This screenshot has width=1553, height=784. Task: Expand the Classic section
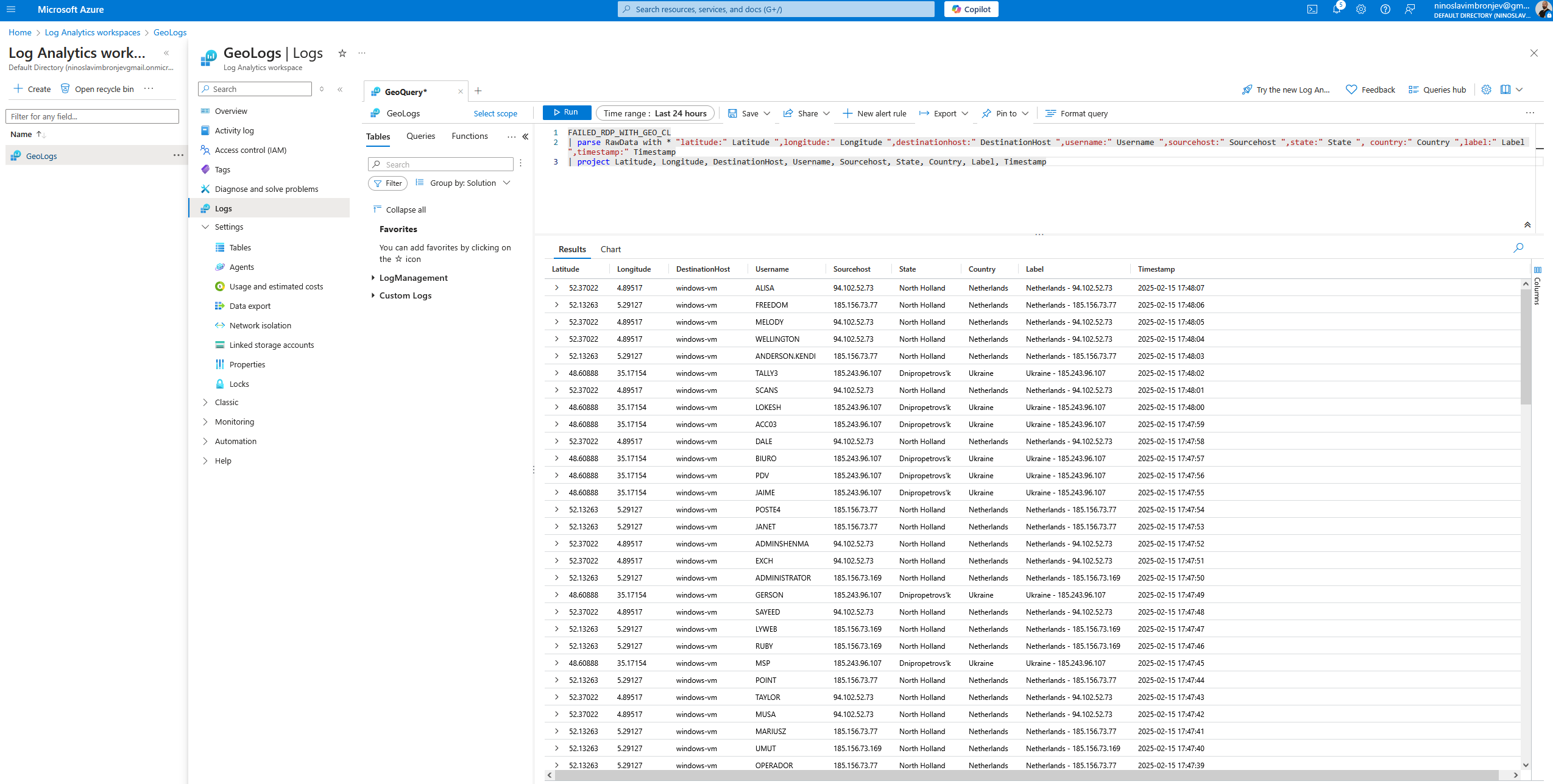pos(205,402)
